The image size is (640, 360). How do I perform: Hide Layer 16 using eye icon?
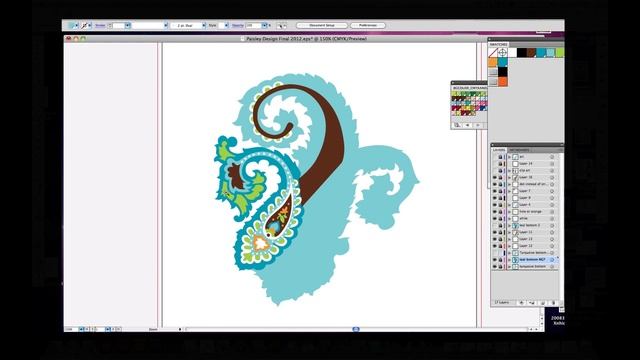[x=495, y=178]
